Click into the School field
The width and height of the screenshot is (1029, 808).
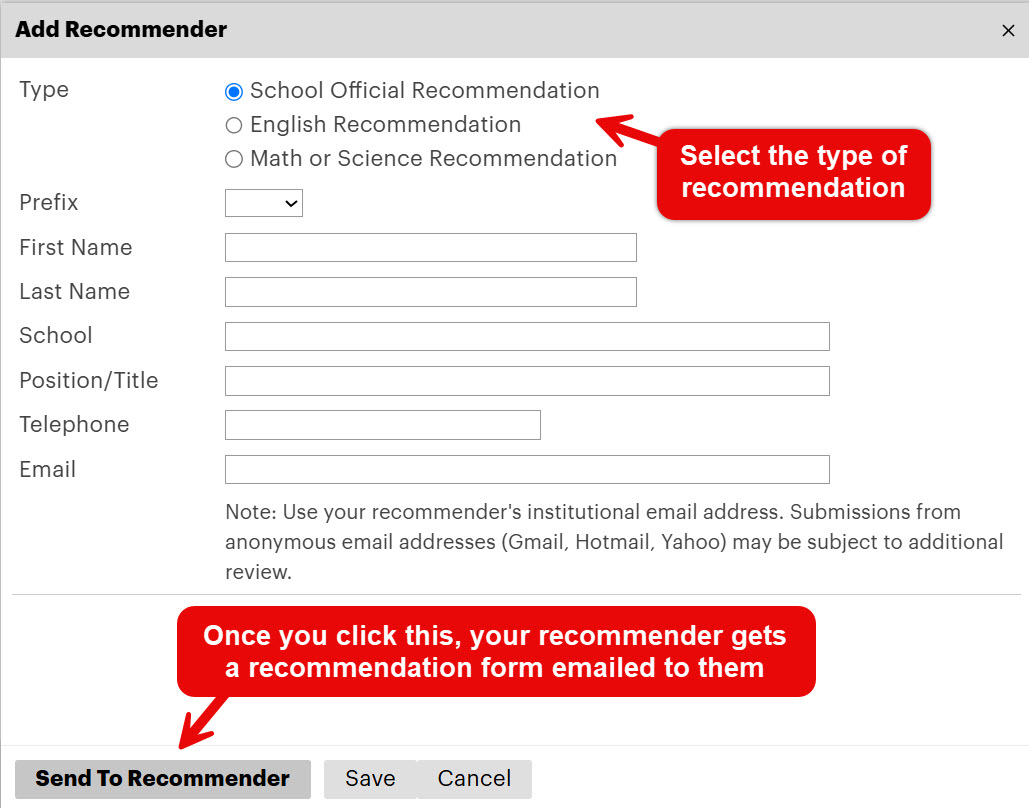click(527, 336)
